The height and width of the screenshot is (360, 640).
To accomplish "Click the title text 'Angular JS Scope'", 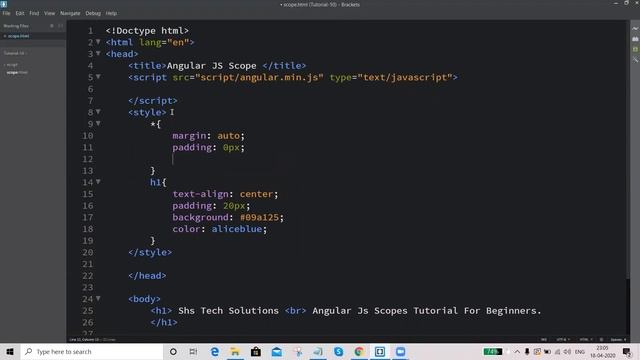I will point(211,66).
